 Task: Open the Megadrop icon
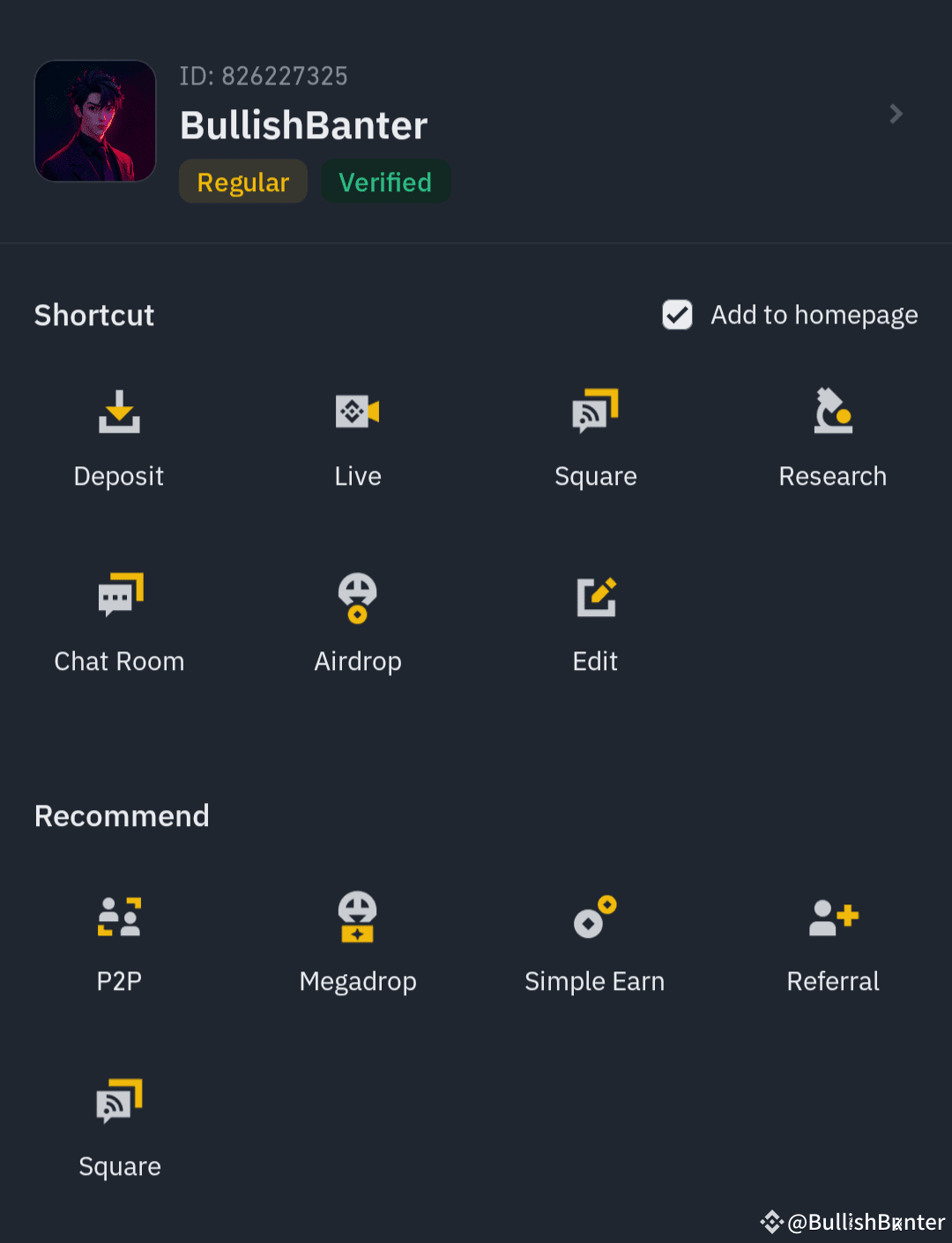(x=357, y=917)
